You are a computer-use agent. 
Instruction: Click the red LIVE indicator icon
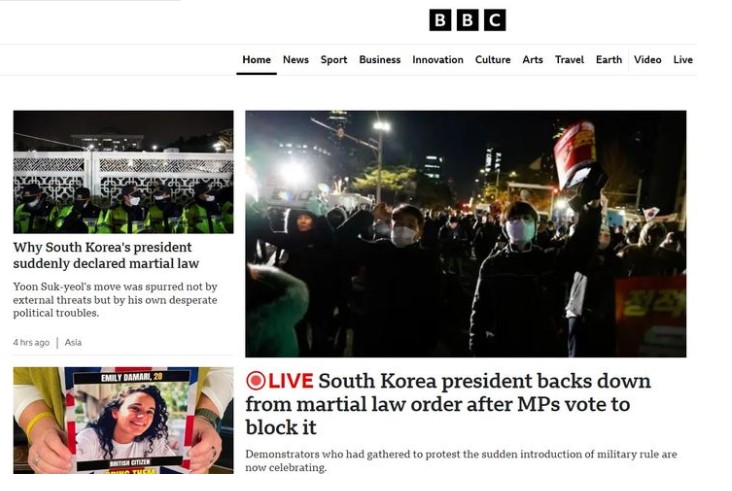point(255,381)
